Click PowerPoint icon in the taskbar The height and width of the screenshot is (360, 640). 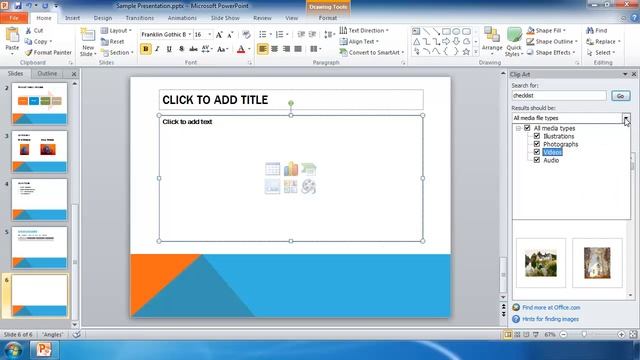click(x=44, y=350)
